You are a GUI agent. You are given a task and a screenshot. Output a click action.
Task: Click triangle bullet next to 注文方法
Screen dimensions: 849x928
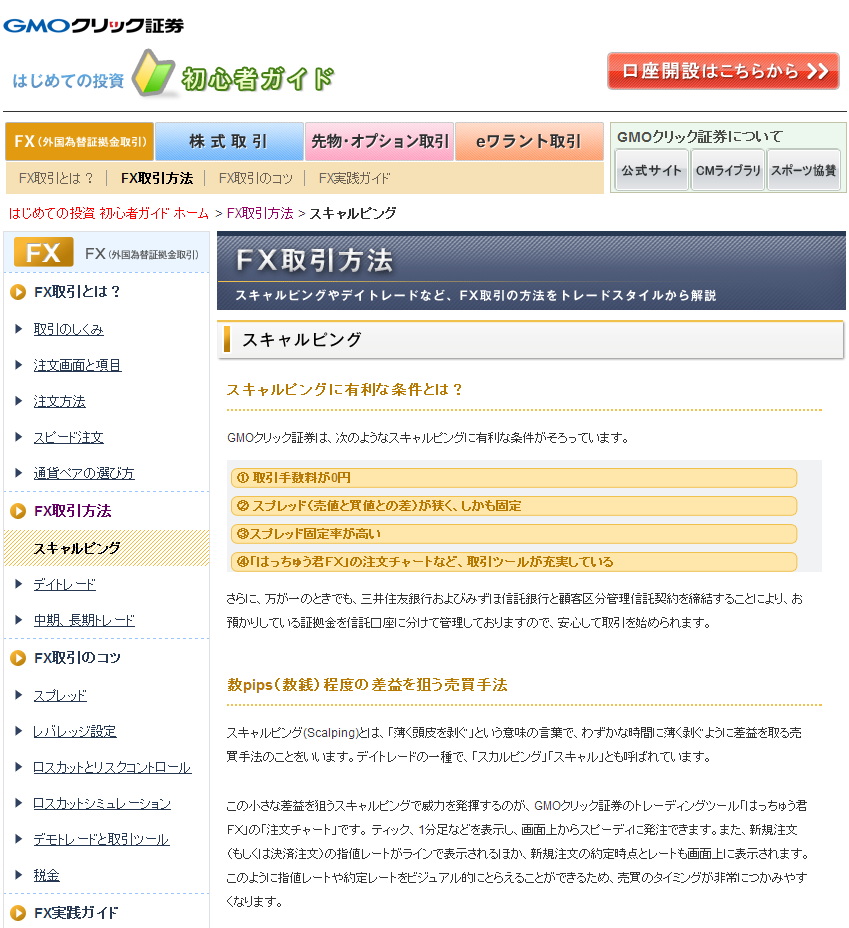[18, 401]
